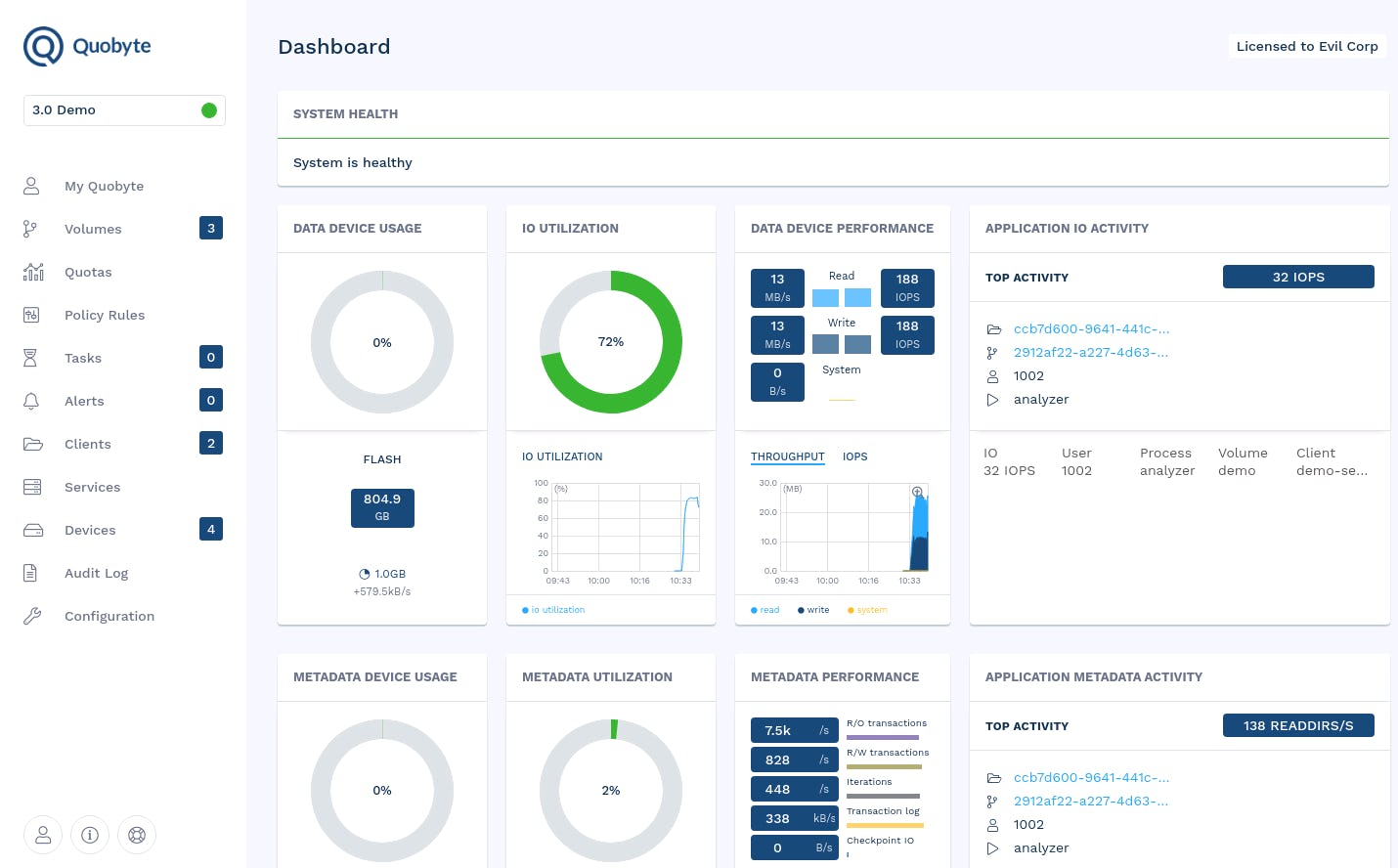
Task: Open the Clients section
Action: (87, 444)
